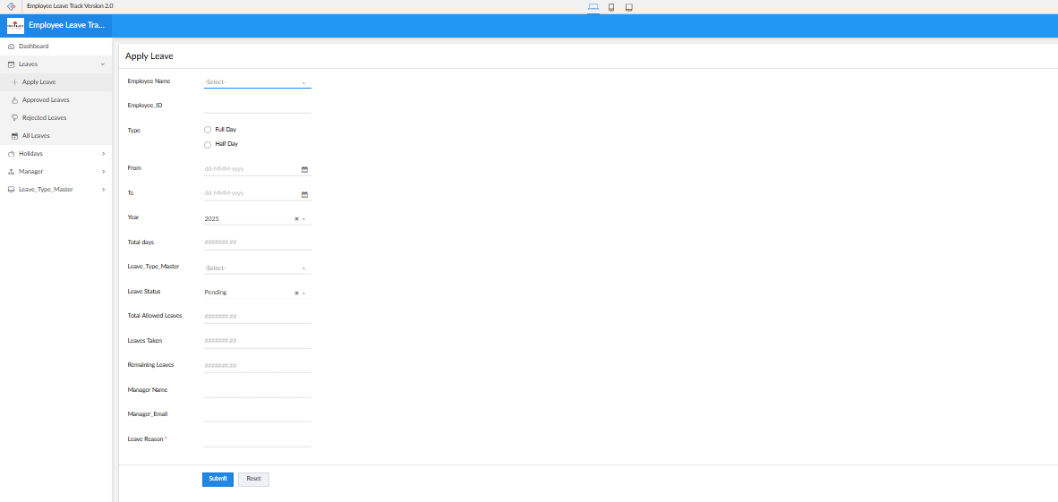This screenshot has height=502, width=1058.
Task: Click the app logo in the blue header
Action: coord(16,25)
